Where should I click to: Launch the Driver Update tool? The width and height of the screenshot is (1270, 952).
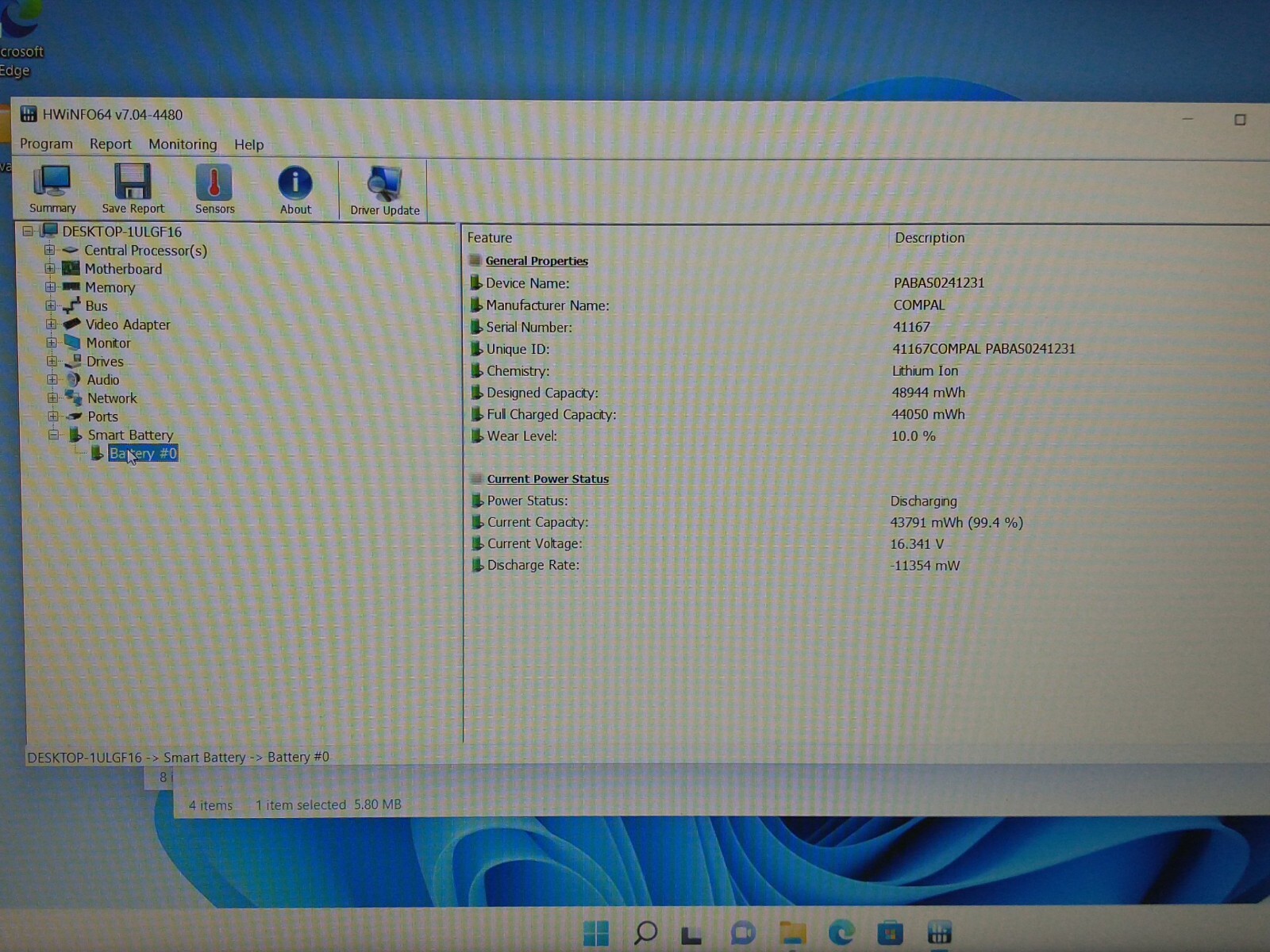385,191
